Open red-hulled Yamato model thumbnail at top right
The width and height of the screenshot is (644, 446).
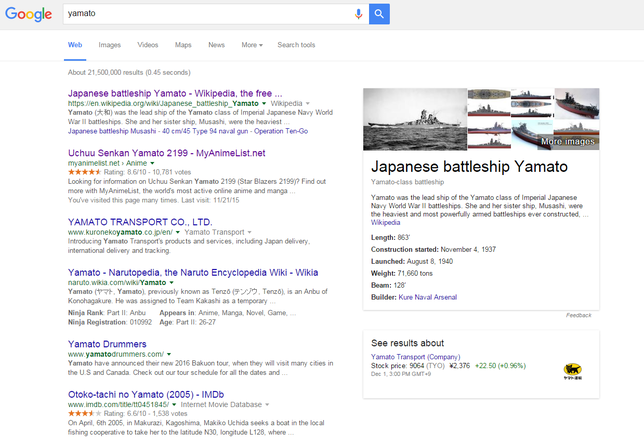point(577,103)
